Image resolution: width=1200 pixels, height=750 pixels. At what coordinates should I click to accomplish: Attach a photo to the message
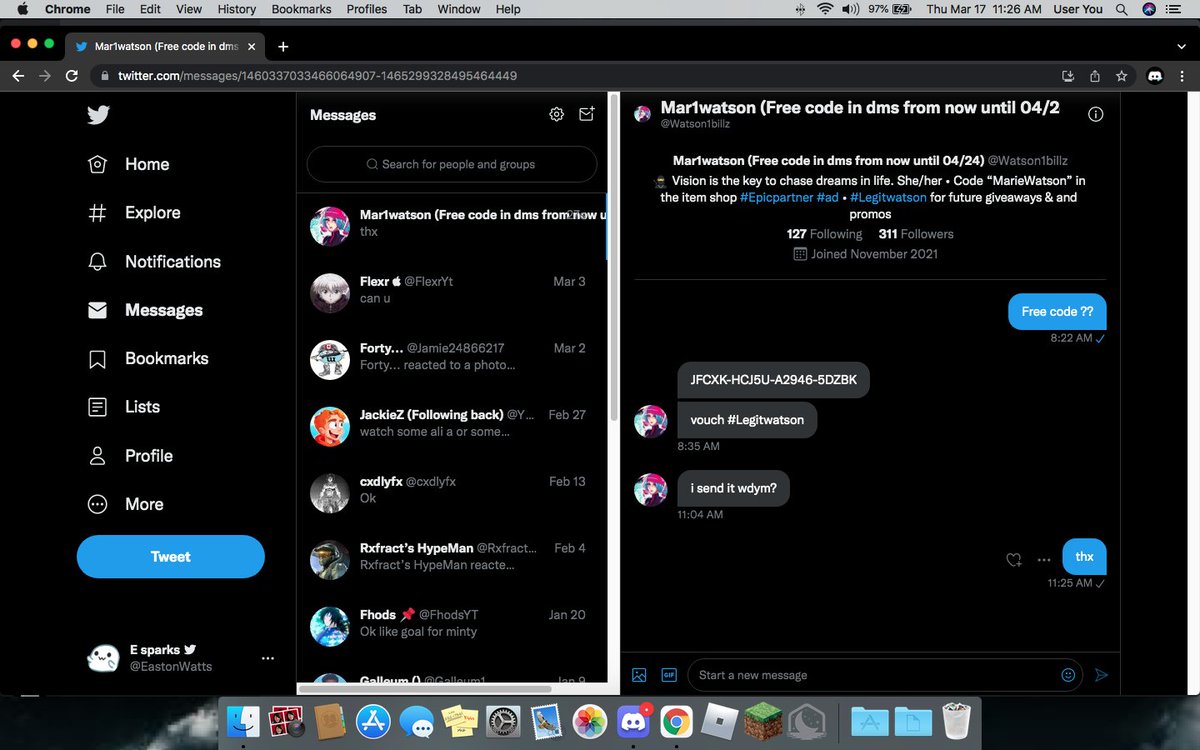point(640,675)
